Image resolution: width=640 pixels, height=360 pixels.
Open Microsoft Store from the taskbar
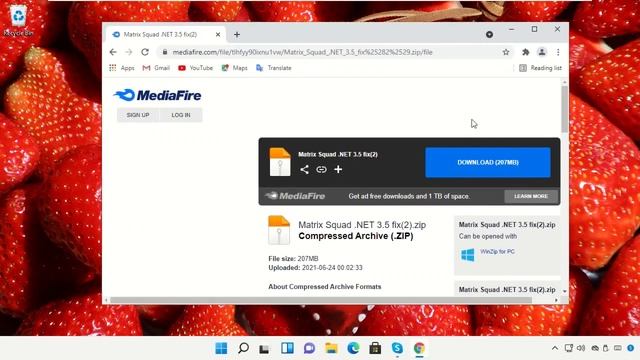(375, 348)
